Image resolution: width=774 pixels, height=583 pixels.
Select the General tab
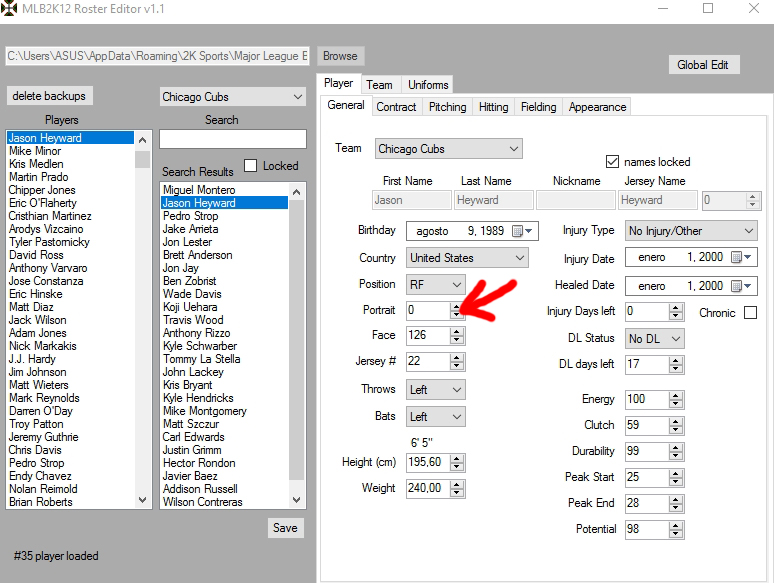tap(346, 105)
